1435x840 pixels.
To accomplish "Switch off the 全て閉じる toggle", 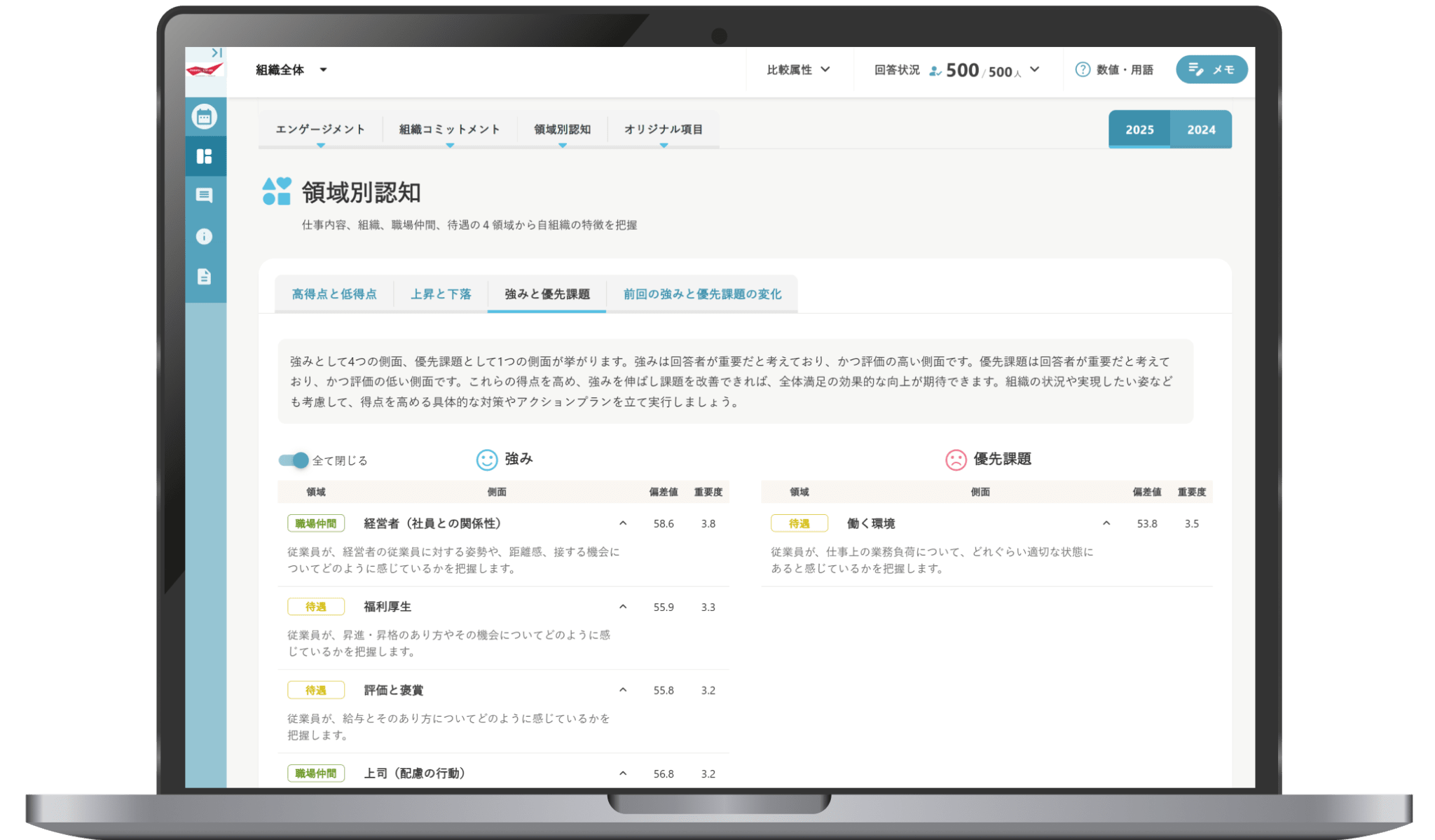I will tap(294, 460).
